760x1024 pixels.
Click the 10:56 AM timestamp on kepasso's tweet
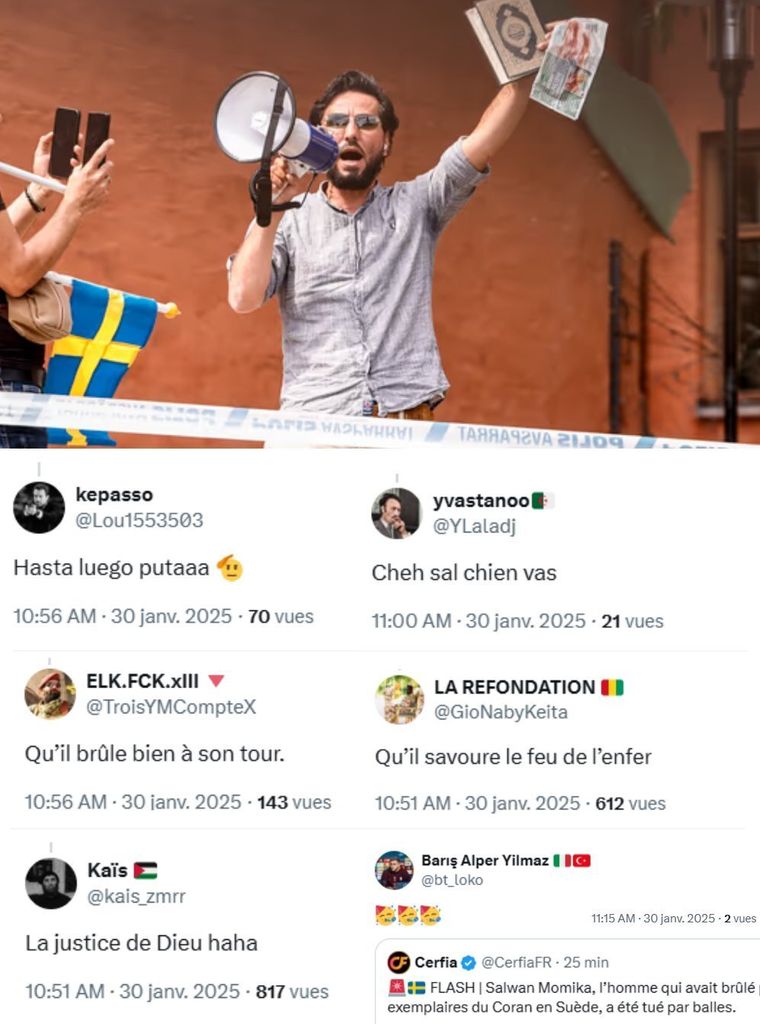[x=55, y=616]
